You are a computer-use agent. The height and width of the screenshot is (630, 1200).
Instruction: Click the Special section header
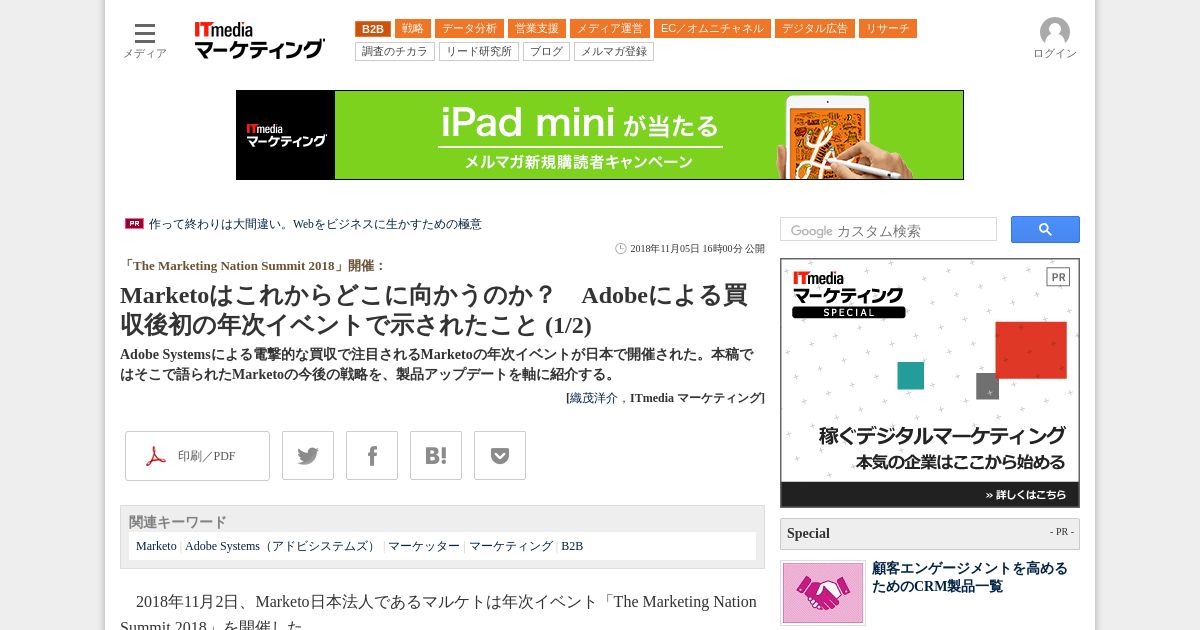point(930,534)
